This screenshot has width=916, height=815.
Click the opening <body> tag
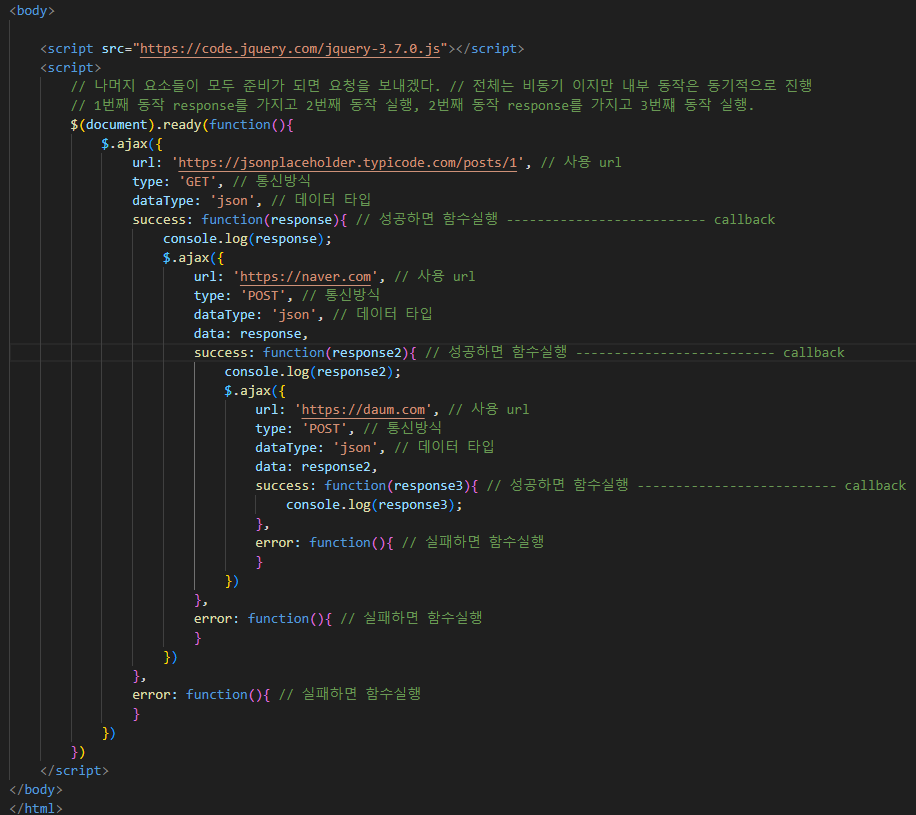(32, 11)
